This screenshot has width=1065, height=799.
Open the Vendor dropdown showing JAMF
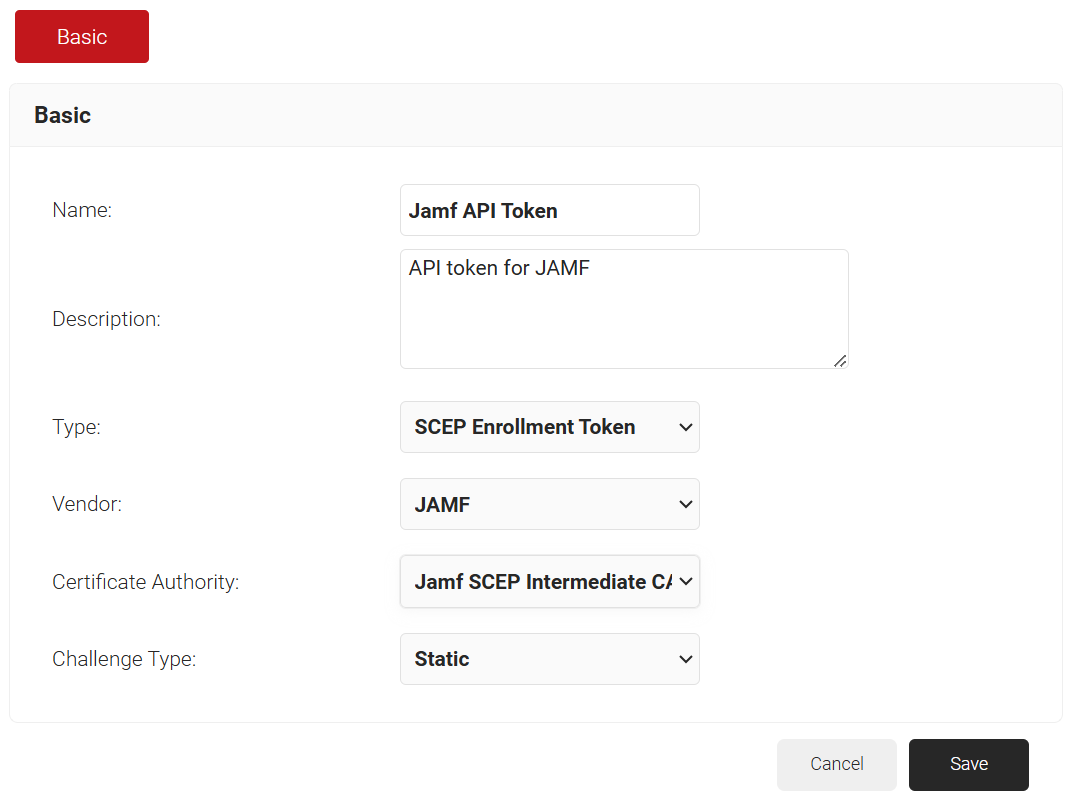click(549, 504)
